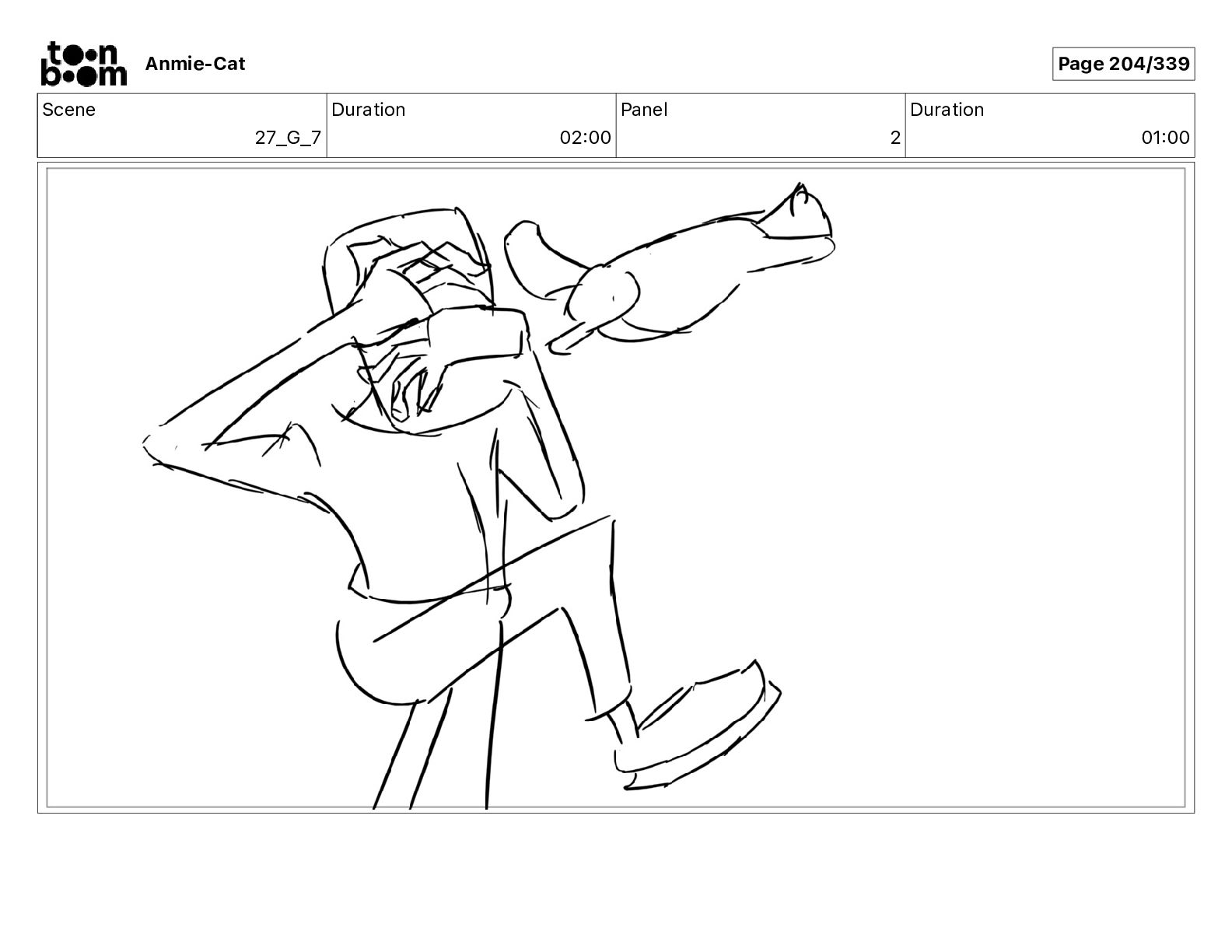Viewport: 1232px width, 952px height.
Task: Select the Scene header label
Action: tap(68, 110)
